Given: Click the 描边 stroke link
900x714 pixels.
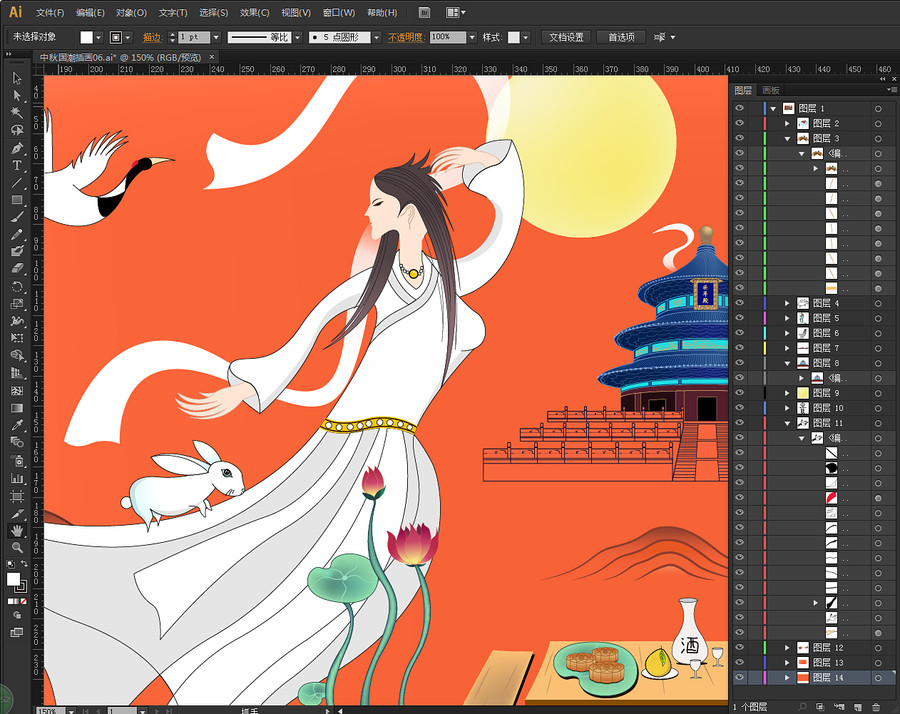Looking at the screenshot, I should [x=152, y=37].
